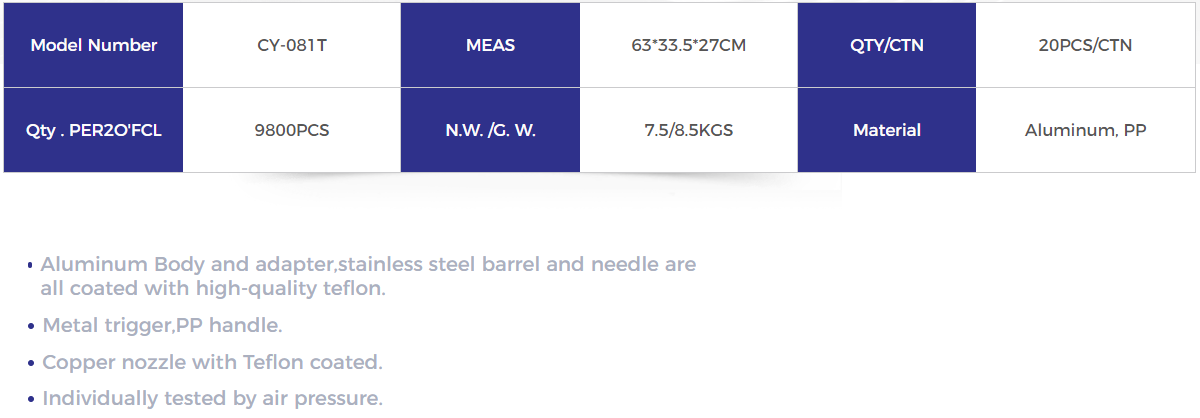The image size is (1200, 418).
Task: Click the 'all coated with high-quality teflon' line
Action: 213,288
